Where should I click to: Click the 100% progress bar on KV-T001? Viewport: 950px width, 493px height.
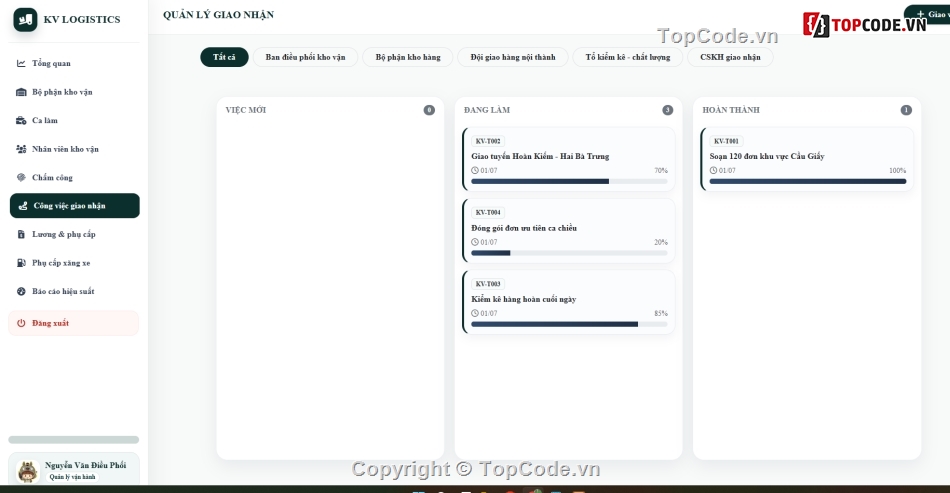(x=808, y=181)
